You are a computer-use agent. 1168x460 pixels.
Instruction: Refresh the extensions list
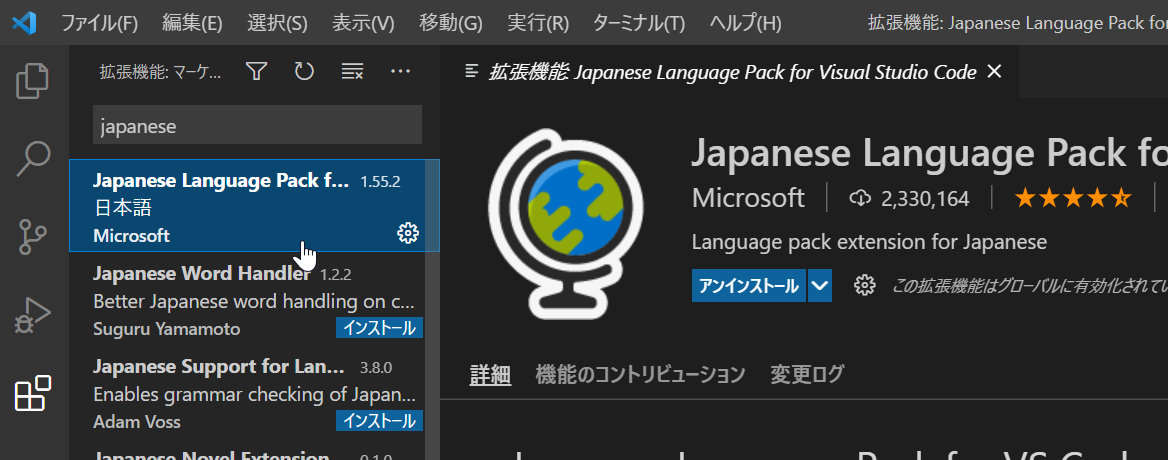pyautogui.click(x=304, y=71)
